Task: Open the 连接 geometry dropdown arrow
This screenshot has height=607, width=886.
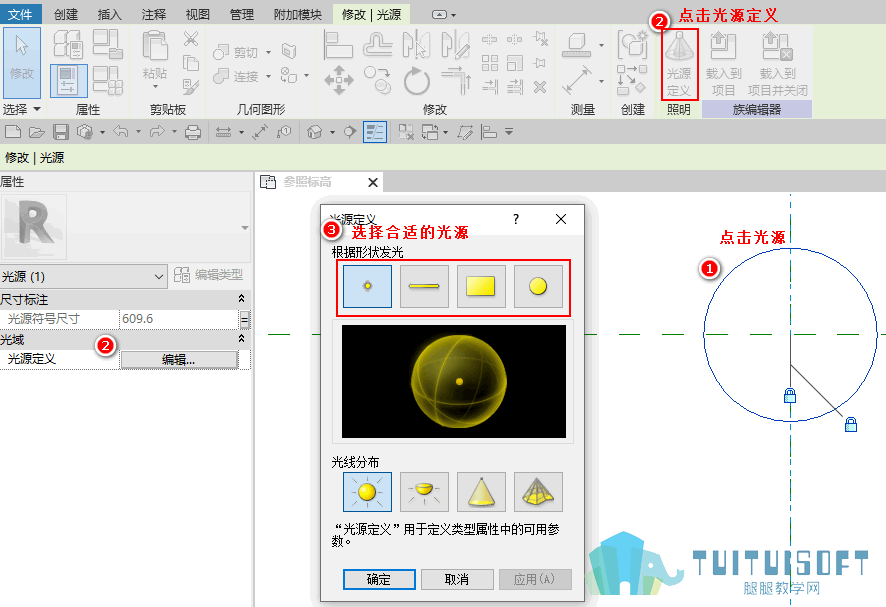Action: click(268, 76)
